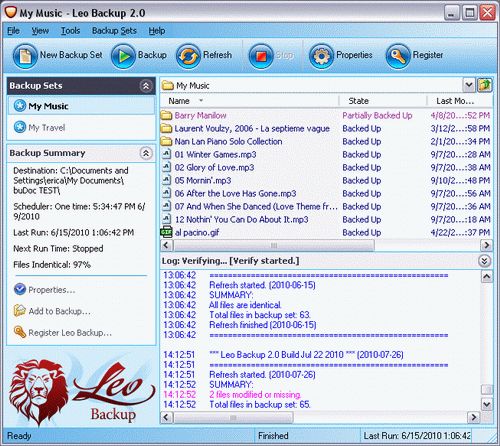This screenshot has width=500, height=446.
Task: Click the file icon for 12 Nothin' You Can Do
Action: (166, 219)
